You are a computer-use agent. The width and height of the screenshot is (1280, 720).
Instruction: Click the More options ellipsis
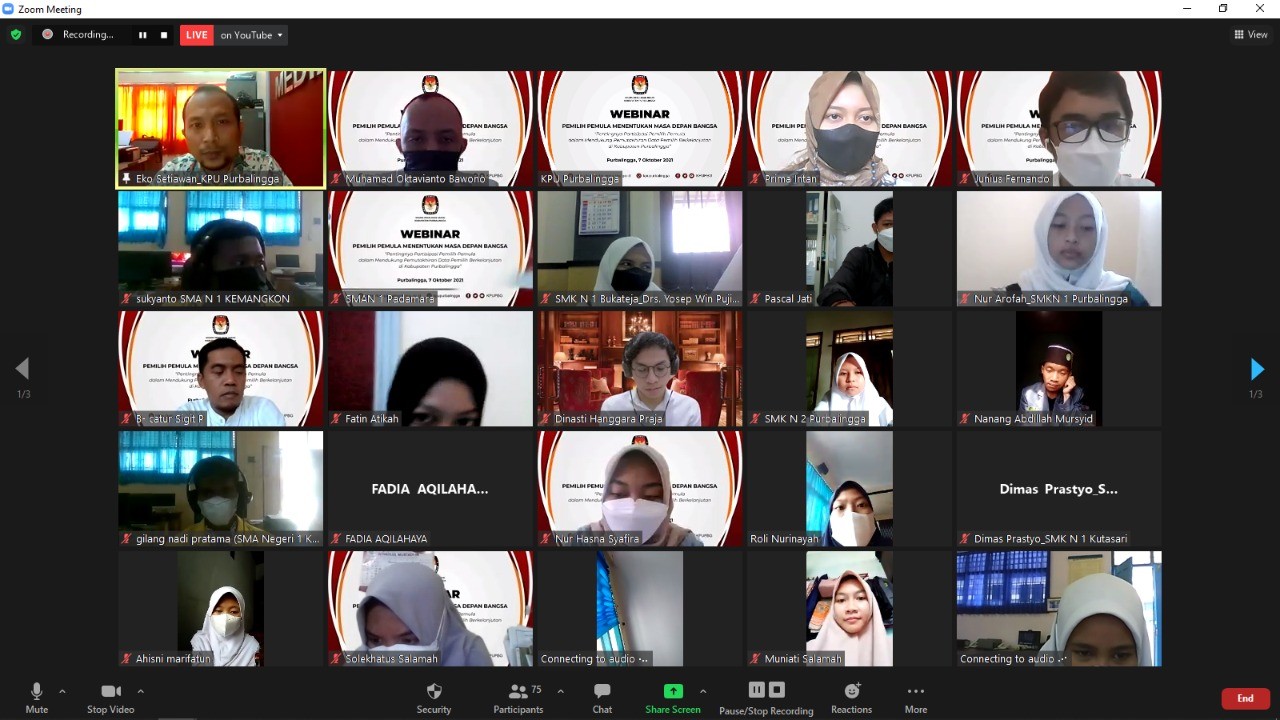915,692
